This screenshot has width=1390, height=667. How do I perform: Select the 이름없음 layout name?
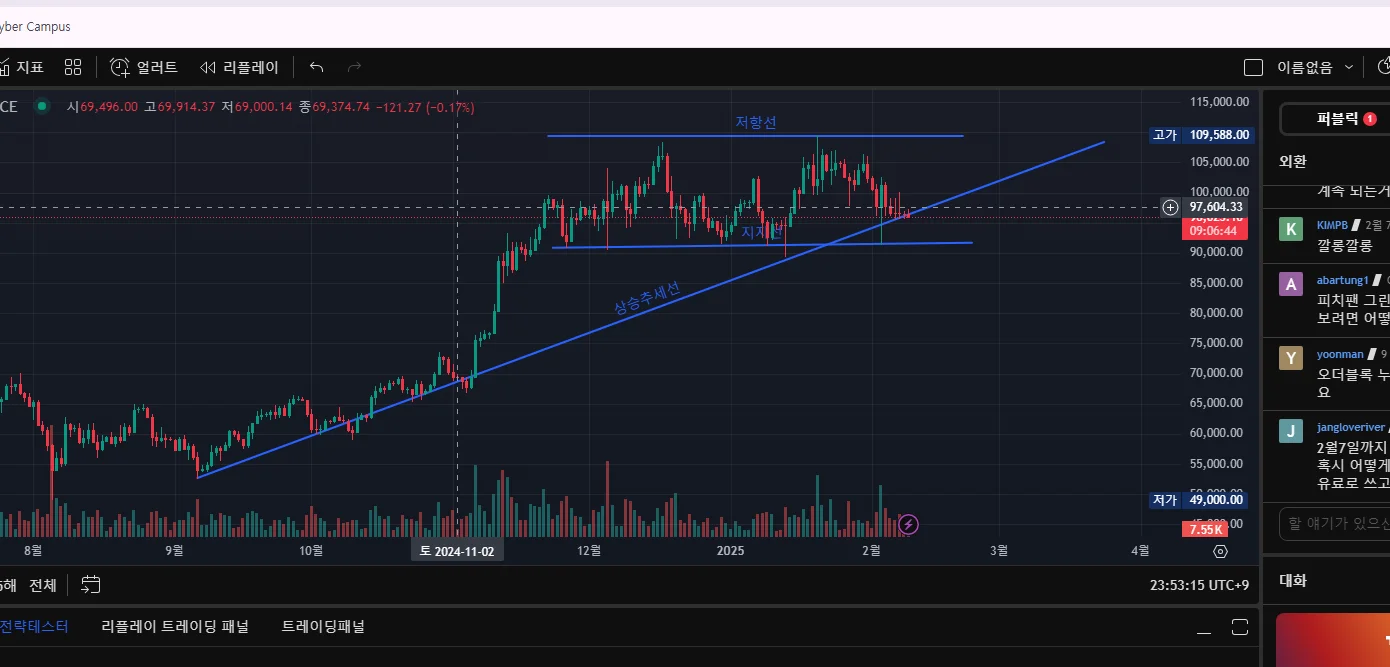pyautogui.click(x=1305, y=67)
